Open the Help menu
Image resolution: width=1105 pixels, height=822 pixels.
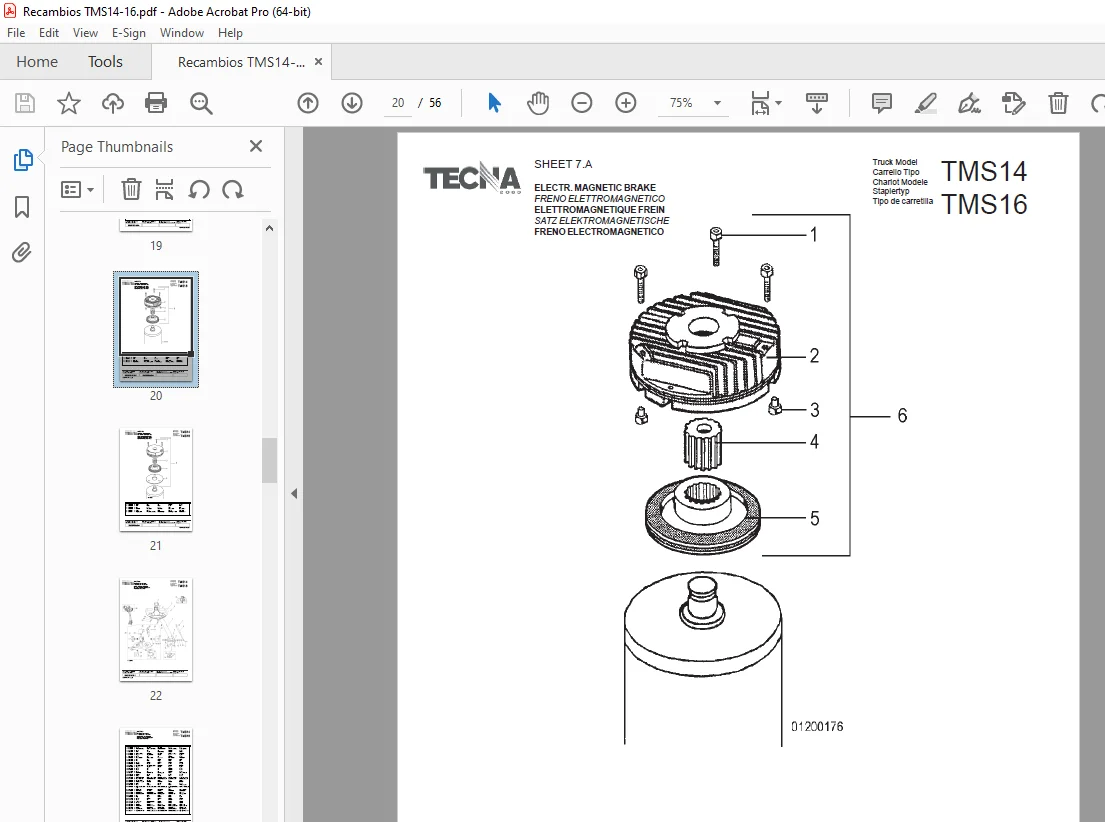230,32
